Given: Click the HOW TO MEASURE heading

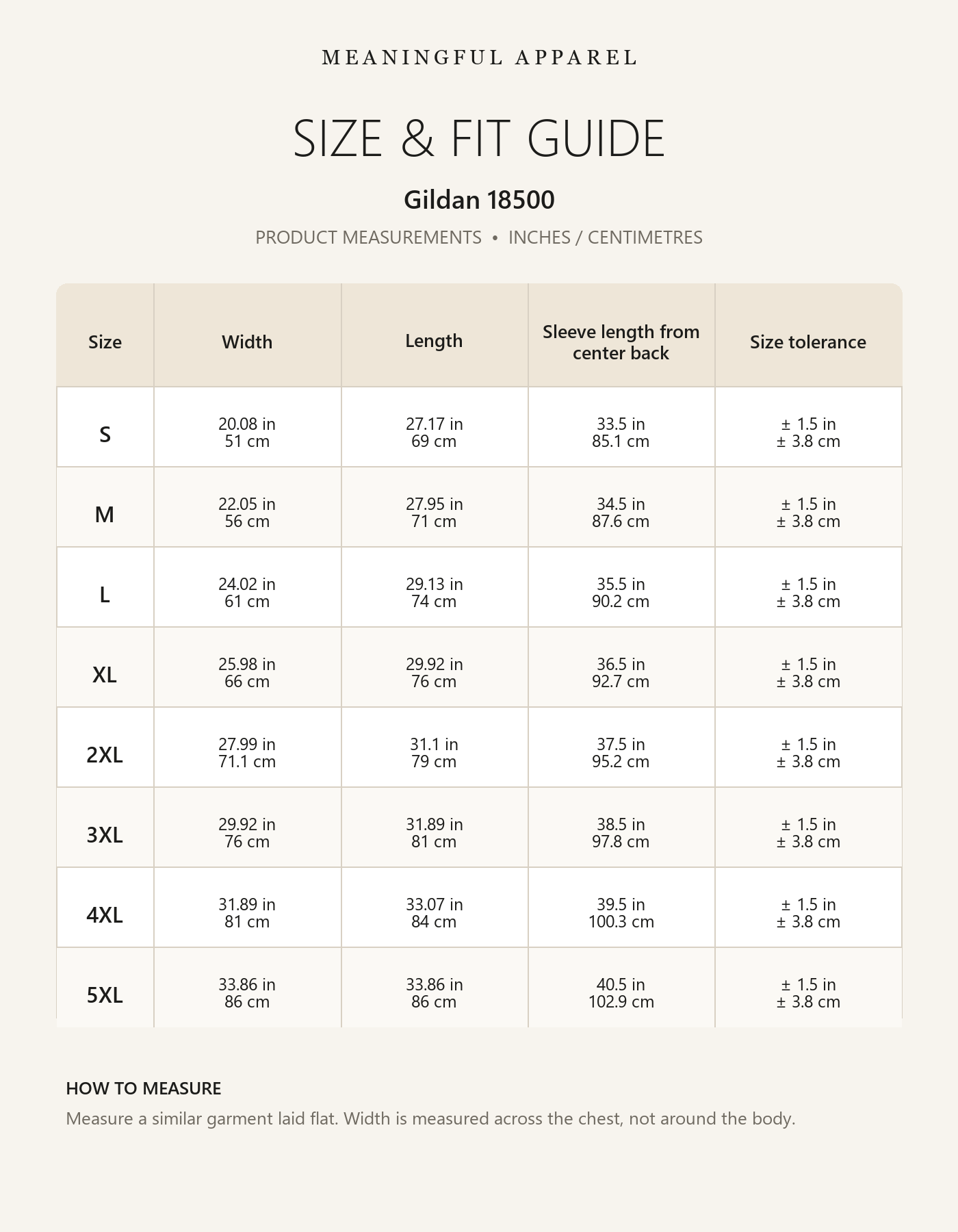Looking at the screenshot, I should coord(144,1088).
